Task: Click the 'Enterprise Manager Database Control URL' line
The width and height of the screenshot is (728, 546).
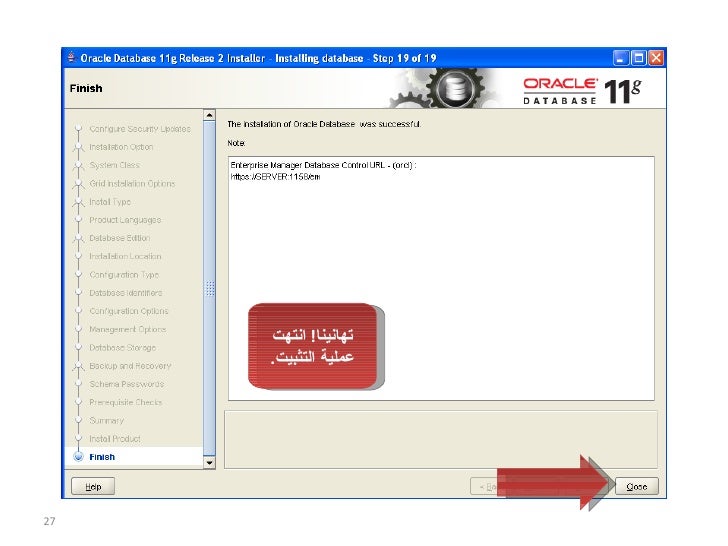Action: coord(323,165)
